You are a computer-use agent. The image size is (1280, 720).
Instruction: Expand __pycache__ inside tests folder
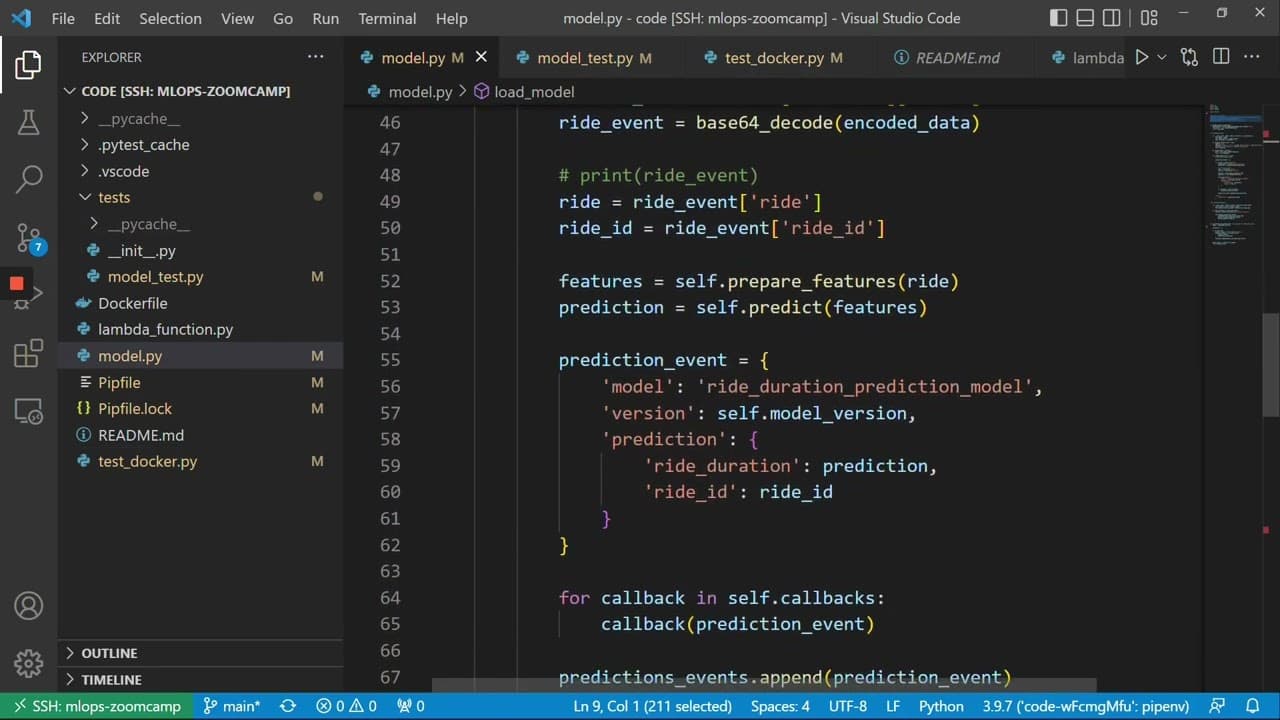point(148,224)
